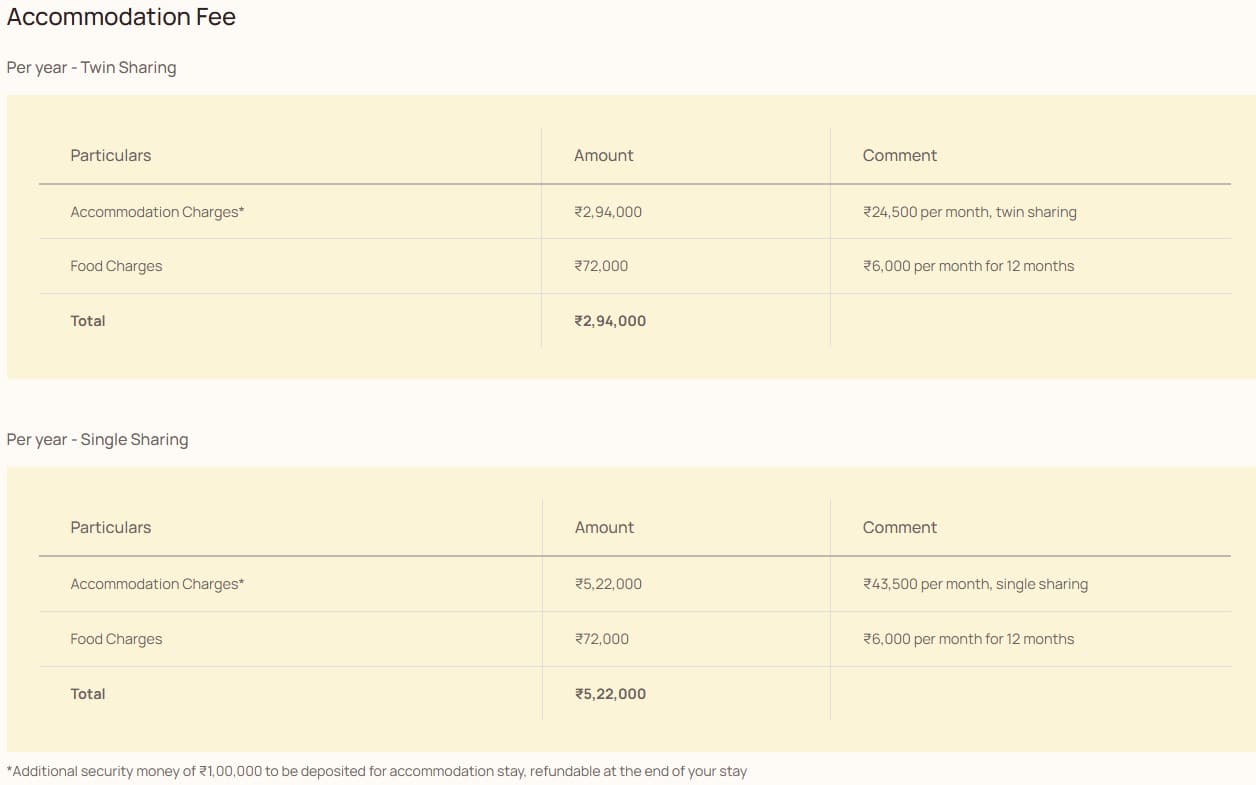
Task: Click Amount header in Twin Sharing table
Action: [x=603, y=155]
